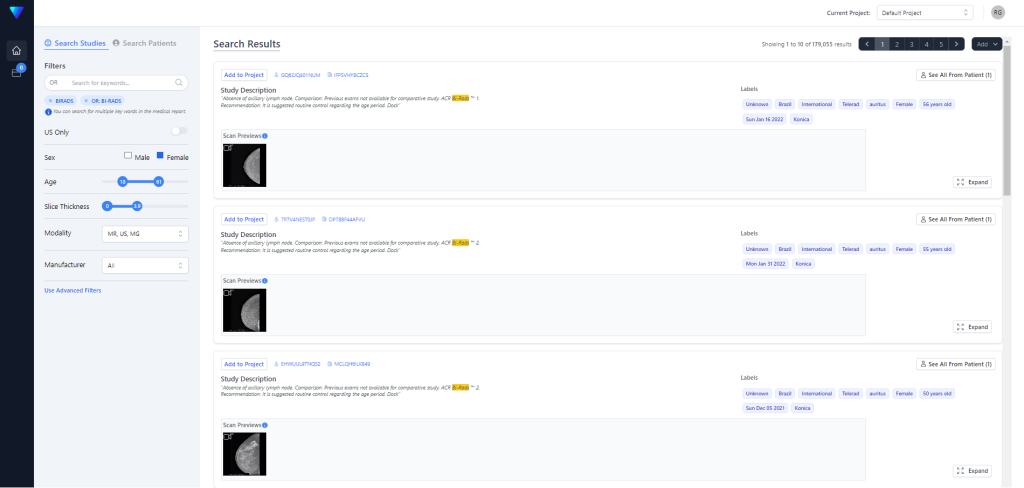1024x488 pixels.
Task: Remove the OR: BI-RADS keyword tag
Action: pyautogui.click(x=86, y=101)
